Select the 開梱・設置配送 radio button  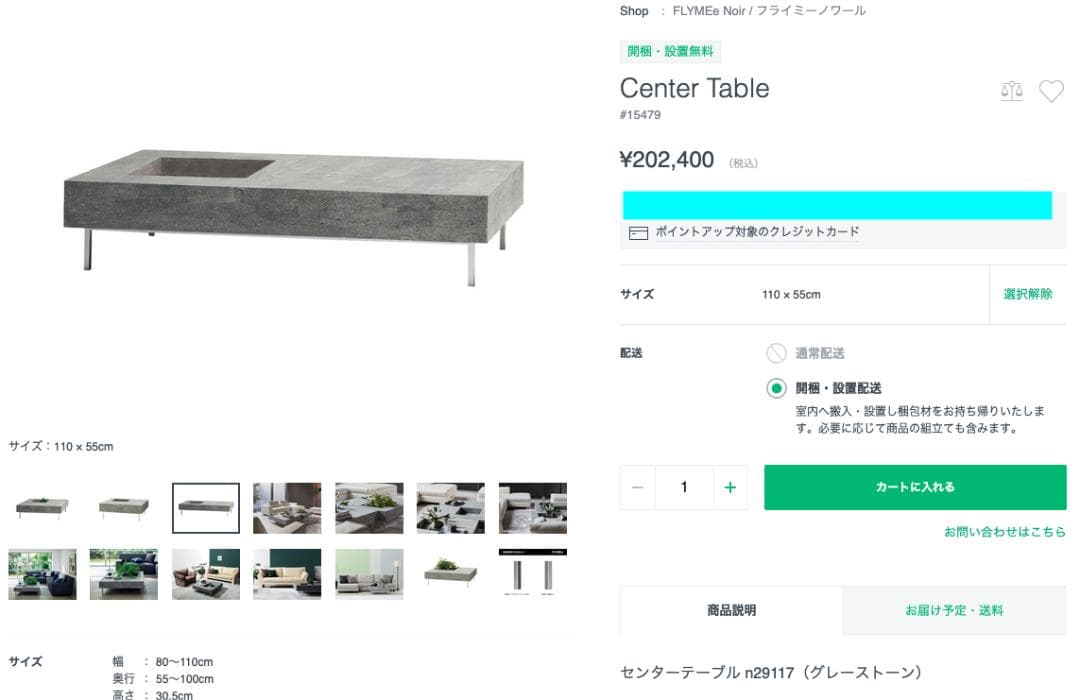776,388
